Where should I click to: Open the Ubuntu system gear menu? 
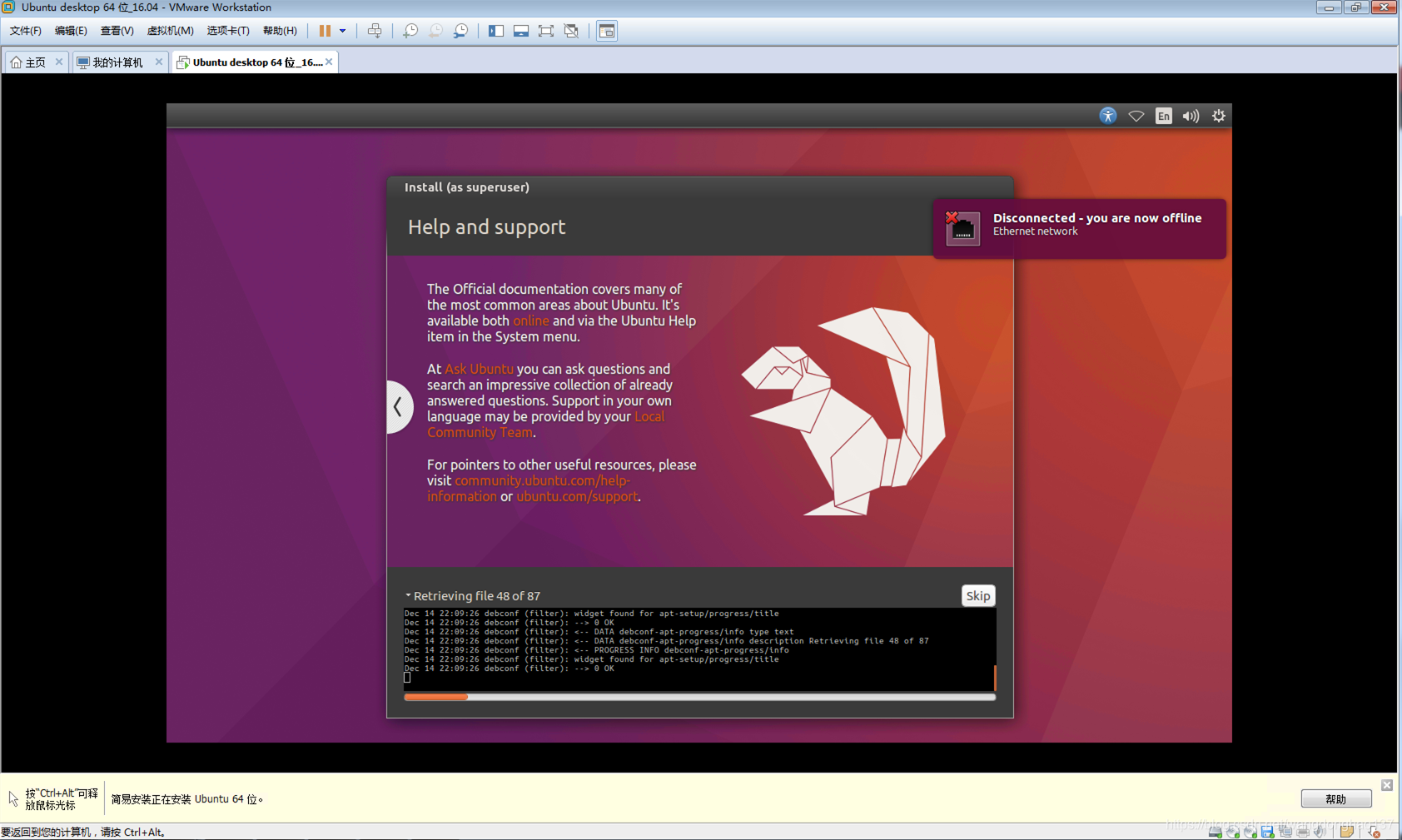coord(1219,116)
